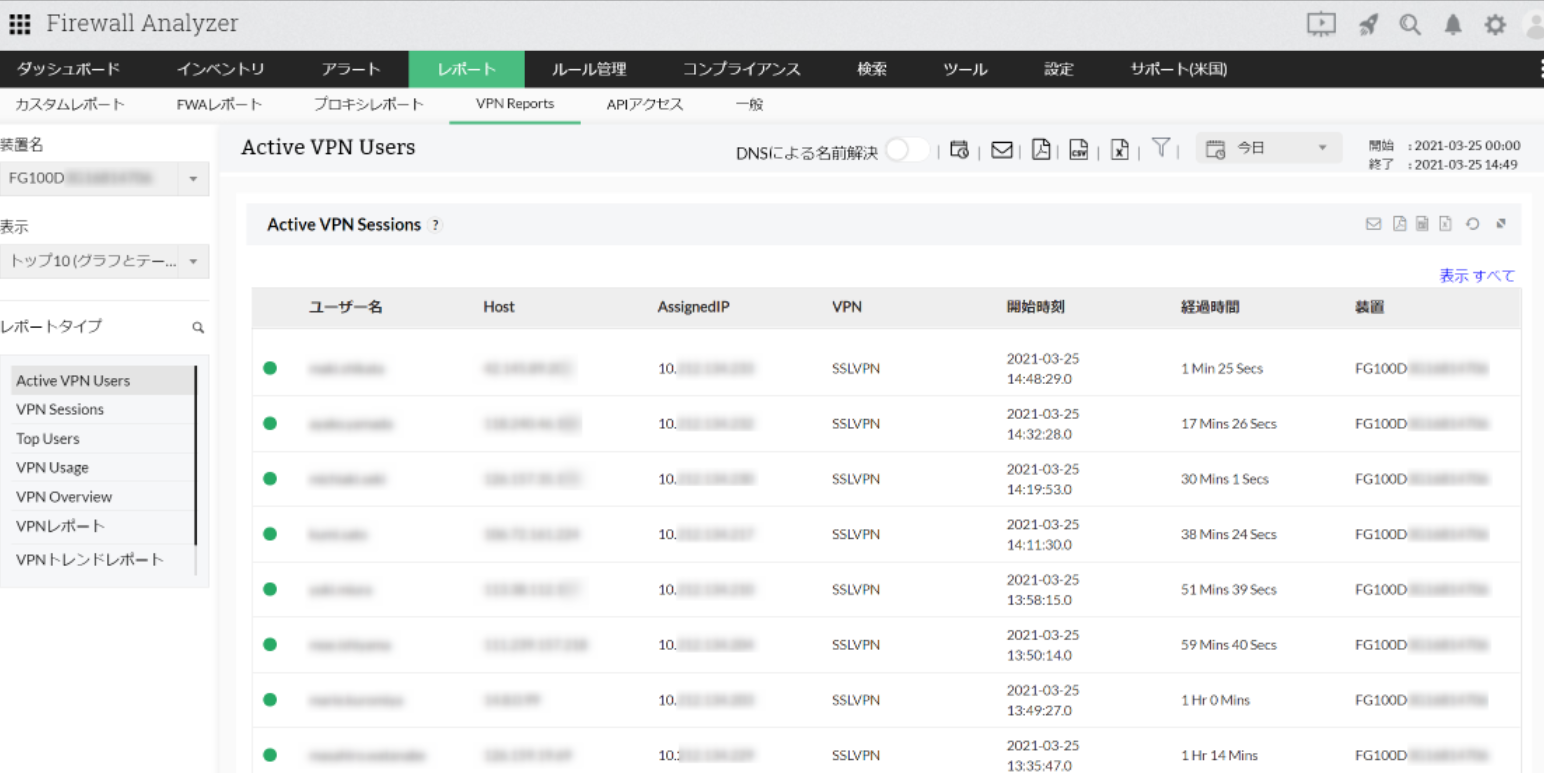
Task: Click help icon beside Active VPN Sessions
Action: (435, 225)
